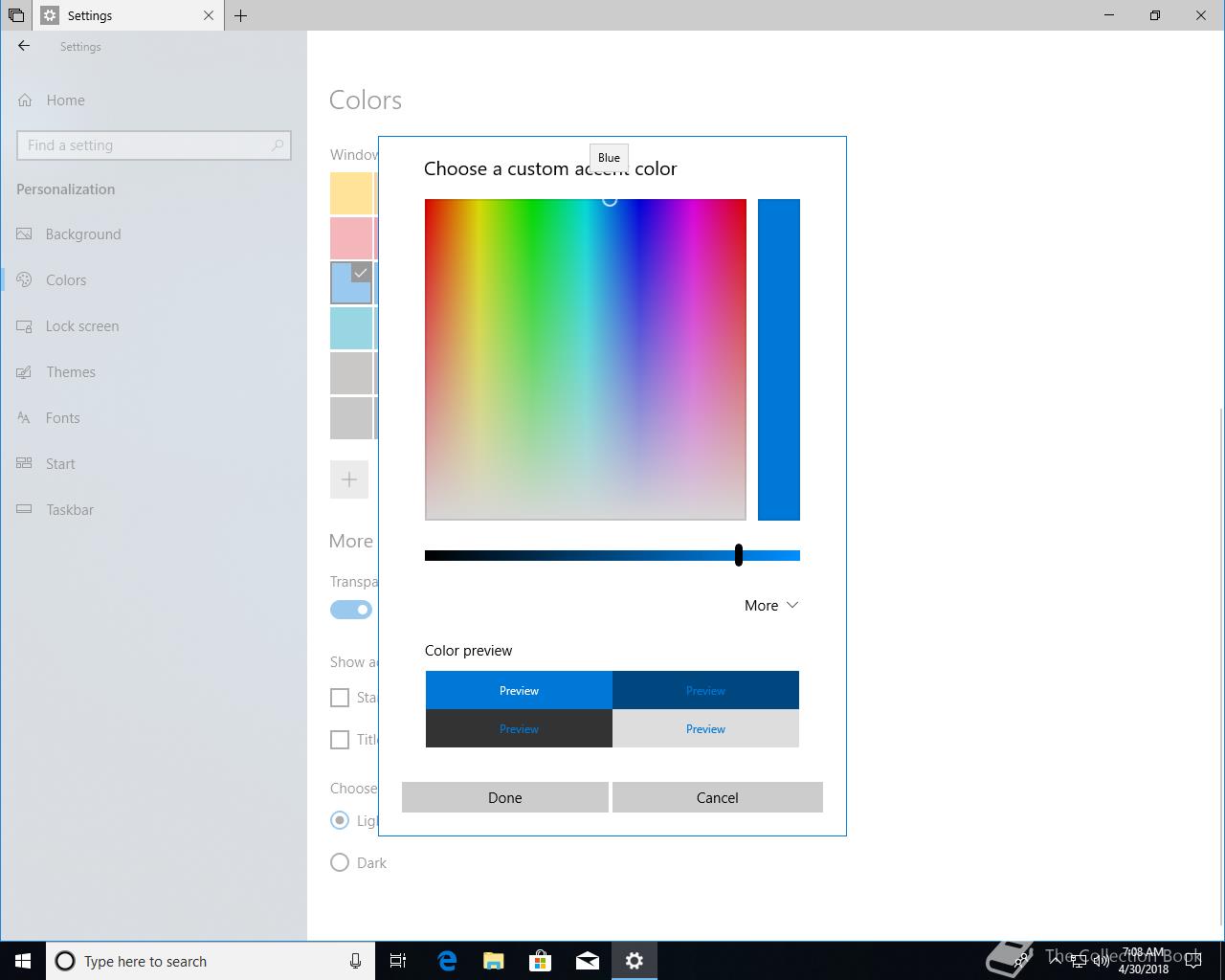Image resolution: width=1225 pixels, height=980 pixels.
Task: Toggle the Transparency effects switch
Action: point(351,610)
